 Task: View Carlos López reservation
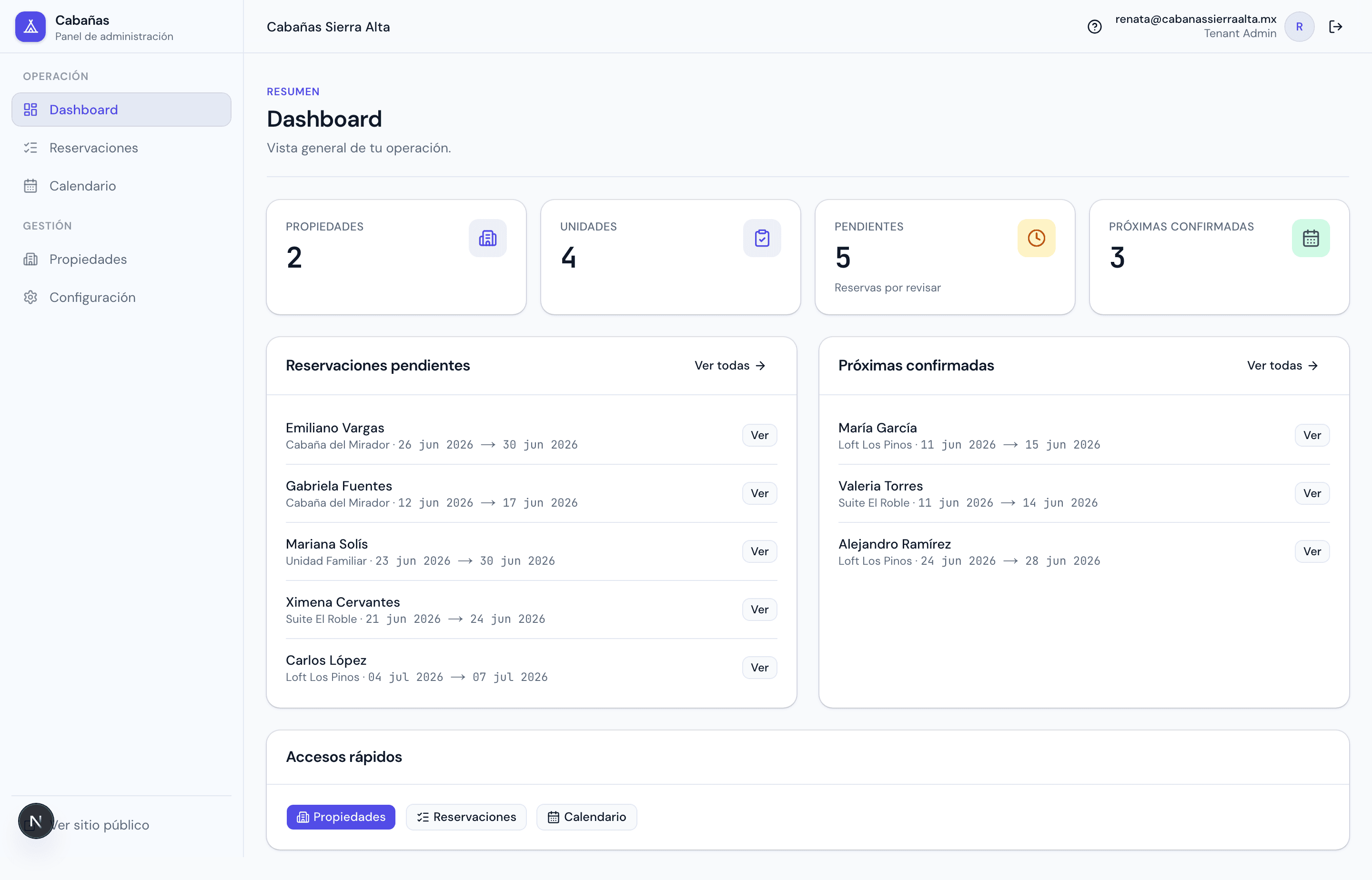(759, 668)
